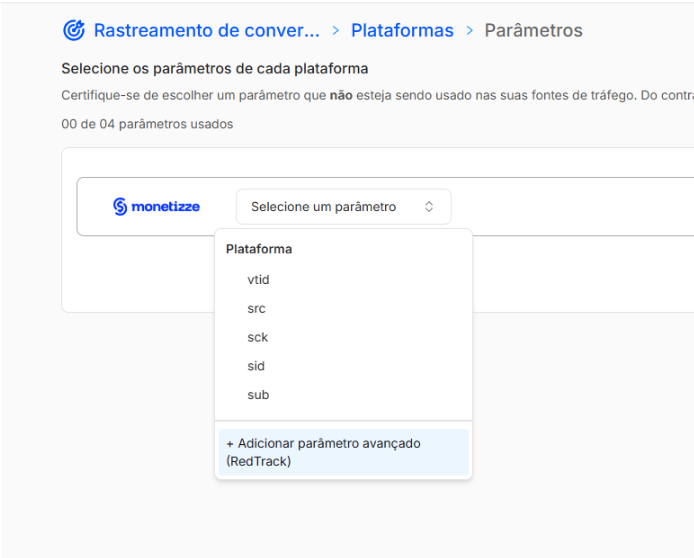Click the Plataforma group header in the list

point(259,249)
